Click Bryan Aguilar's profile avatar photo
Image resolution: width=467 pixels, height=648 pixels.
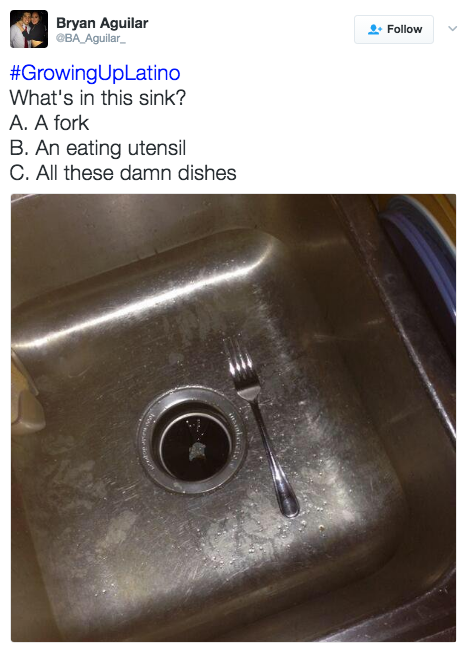coord(29,29)
